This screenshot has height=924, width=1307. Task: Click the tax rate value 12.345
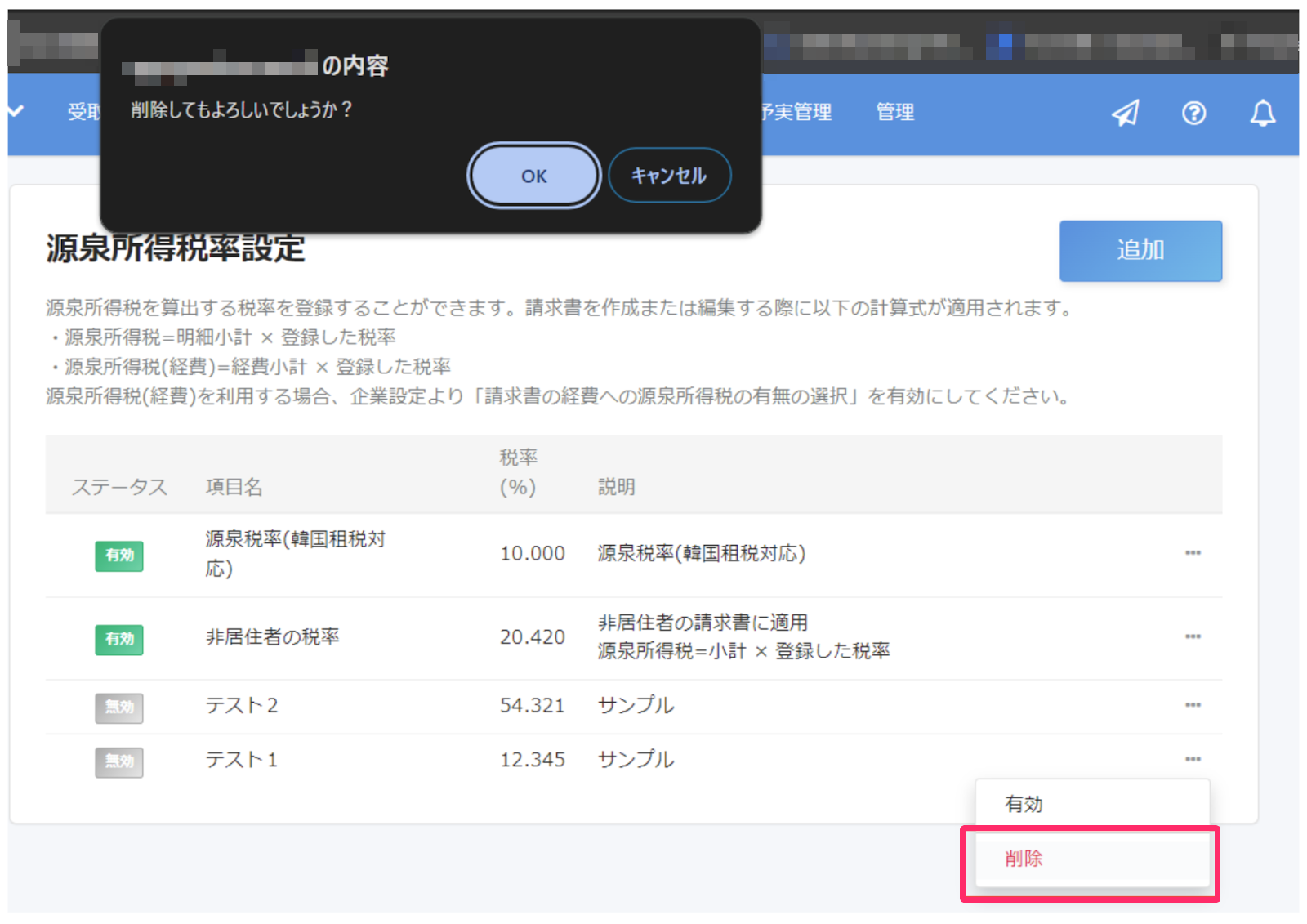coord(533,760)
